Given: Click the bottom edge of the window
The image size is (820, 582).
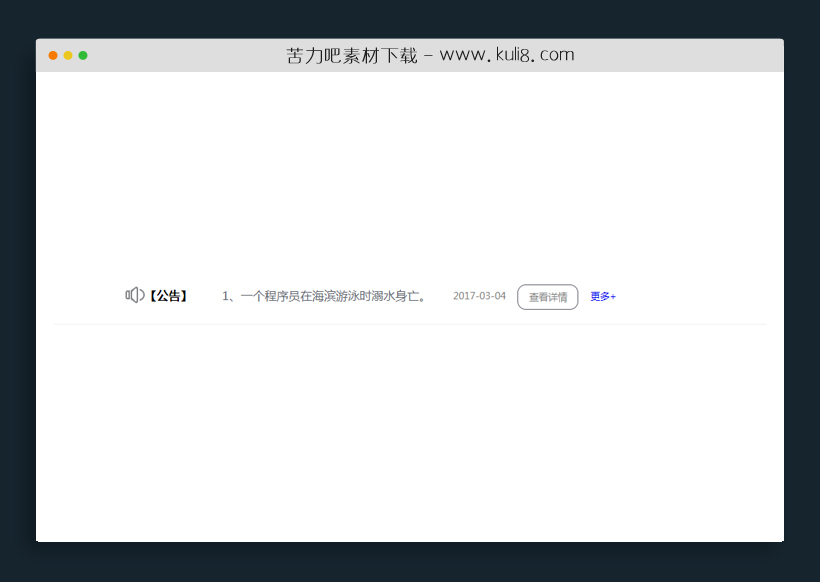Looking at the screenshot, I should click(x=410, y=541).
